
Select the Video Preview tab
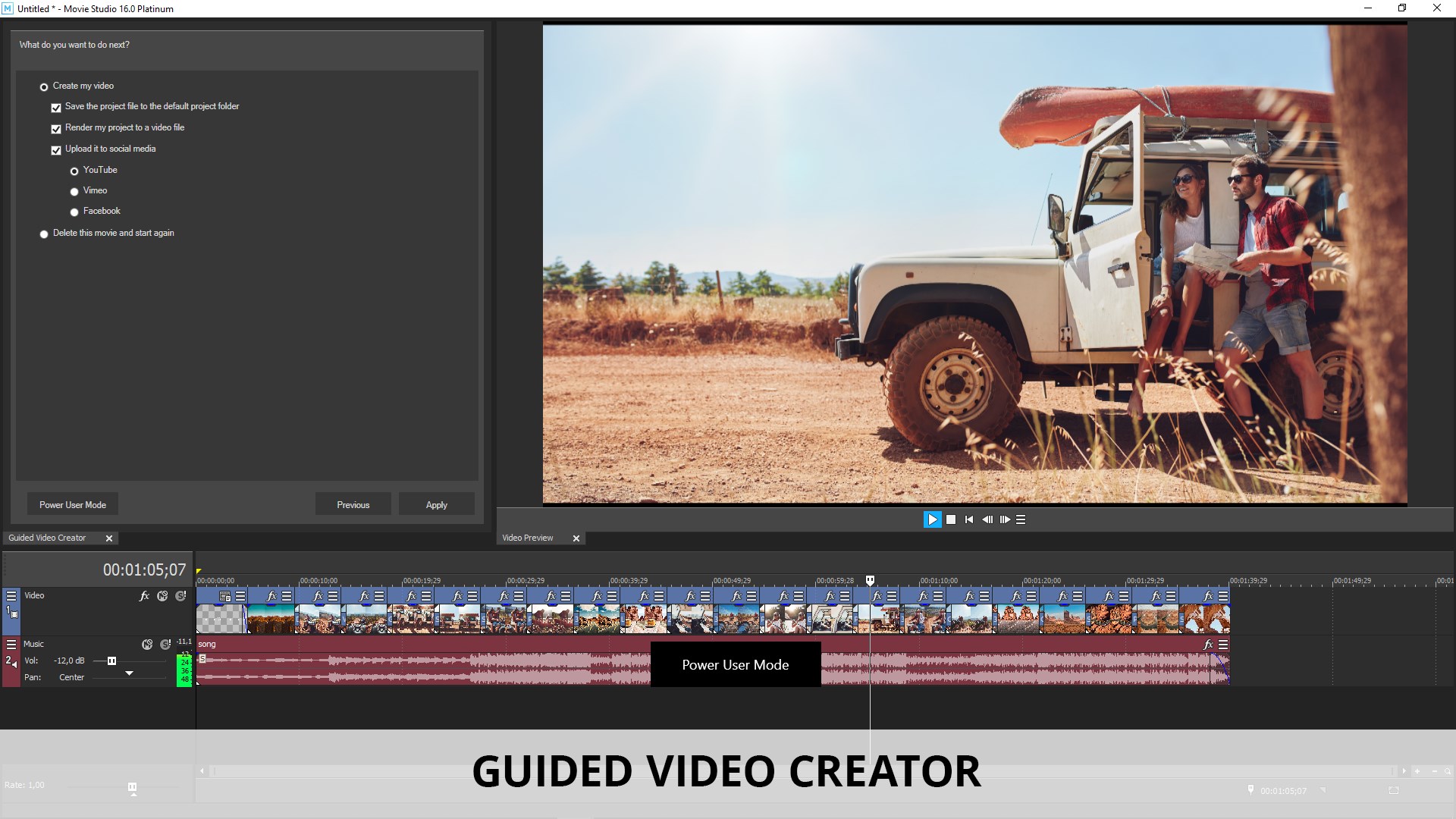coord(528,538)
